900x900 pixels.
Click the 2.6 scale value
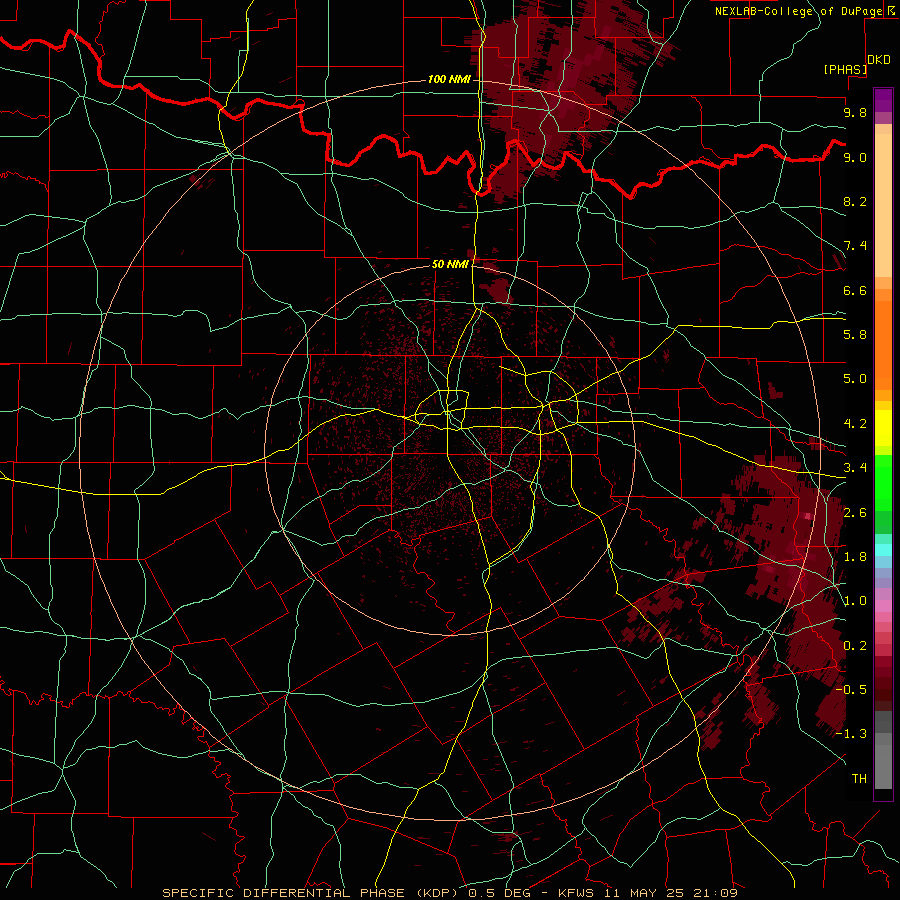[855, 513]
